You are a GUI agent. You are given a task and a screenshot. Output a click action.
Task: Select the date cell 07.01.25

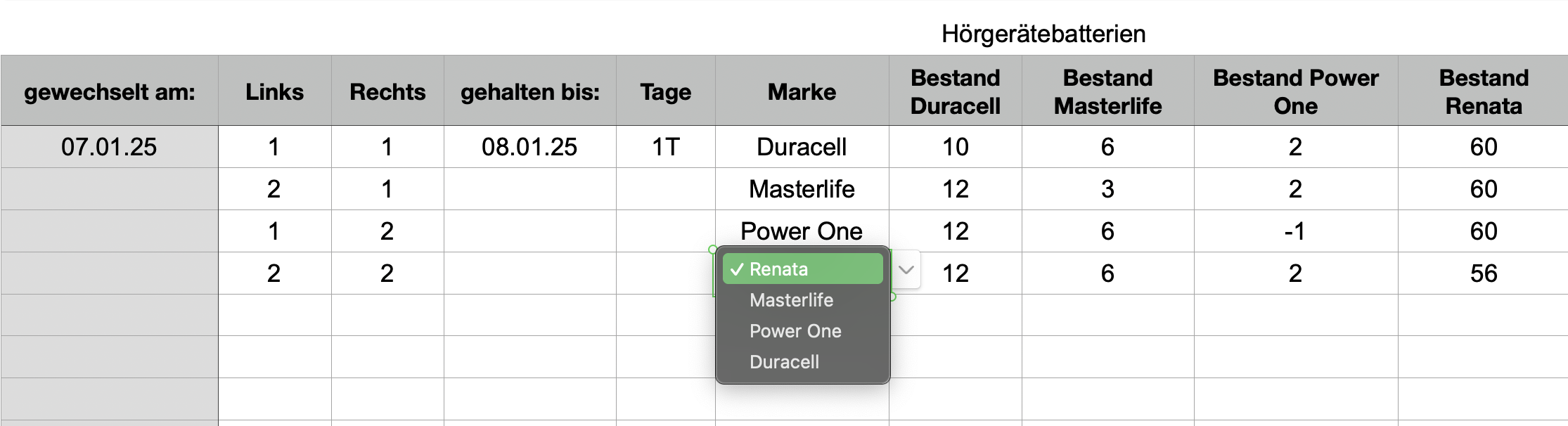[109, 147]
